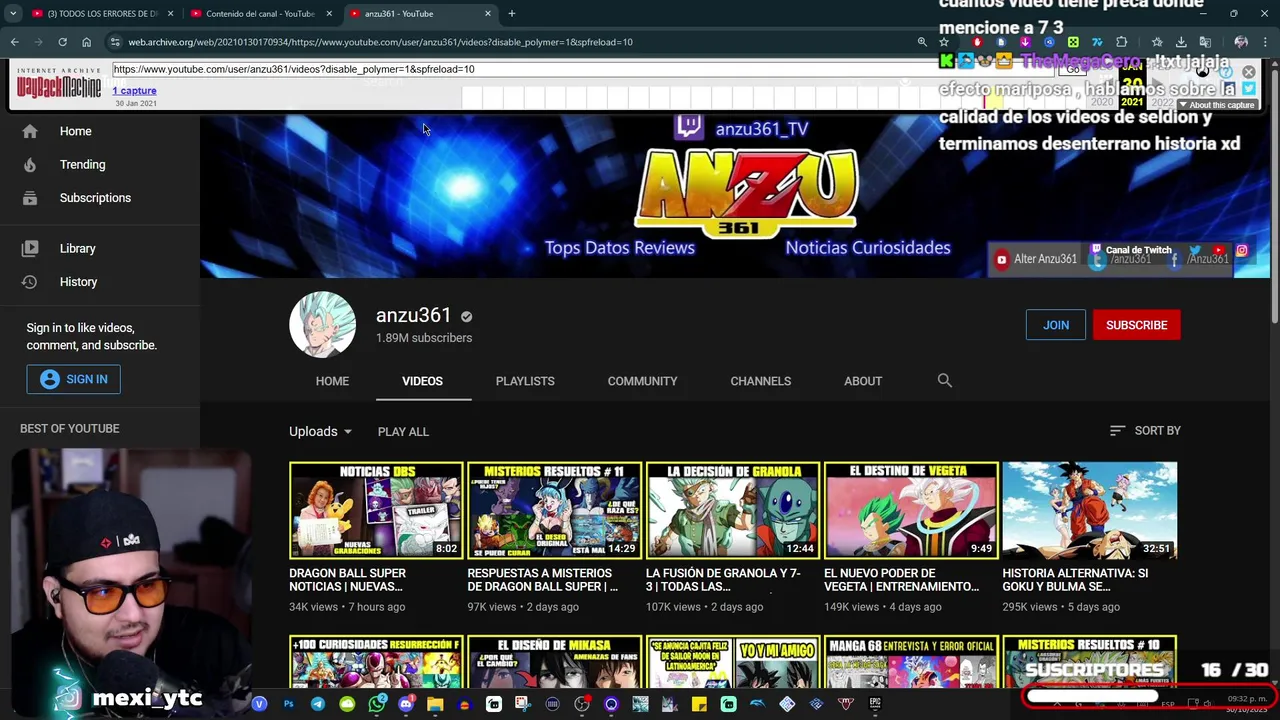Image resolution: width=1280 pixels, height=720 pixels.
Task: Click the browser address bar
Action: coord(510,42)
